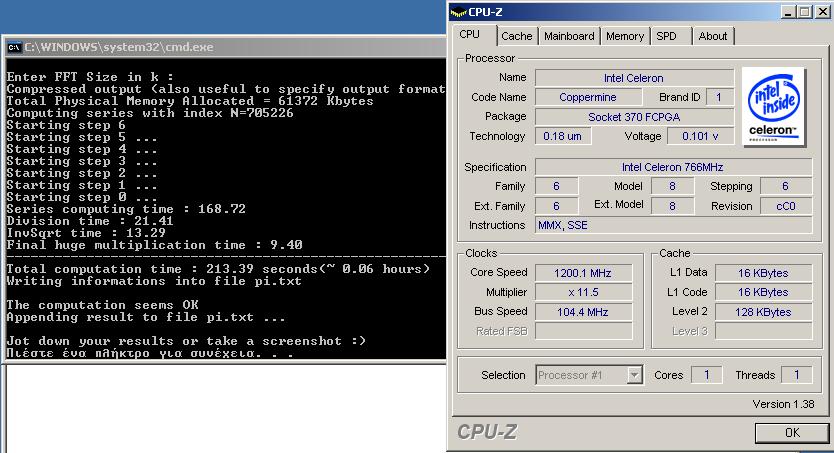Image resolution: width=834 pixels, height=453 pixels.
Task: Click the 'InvSqrt time : 13.29' line
Action: [x=86, y=233]
